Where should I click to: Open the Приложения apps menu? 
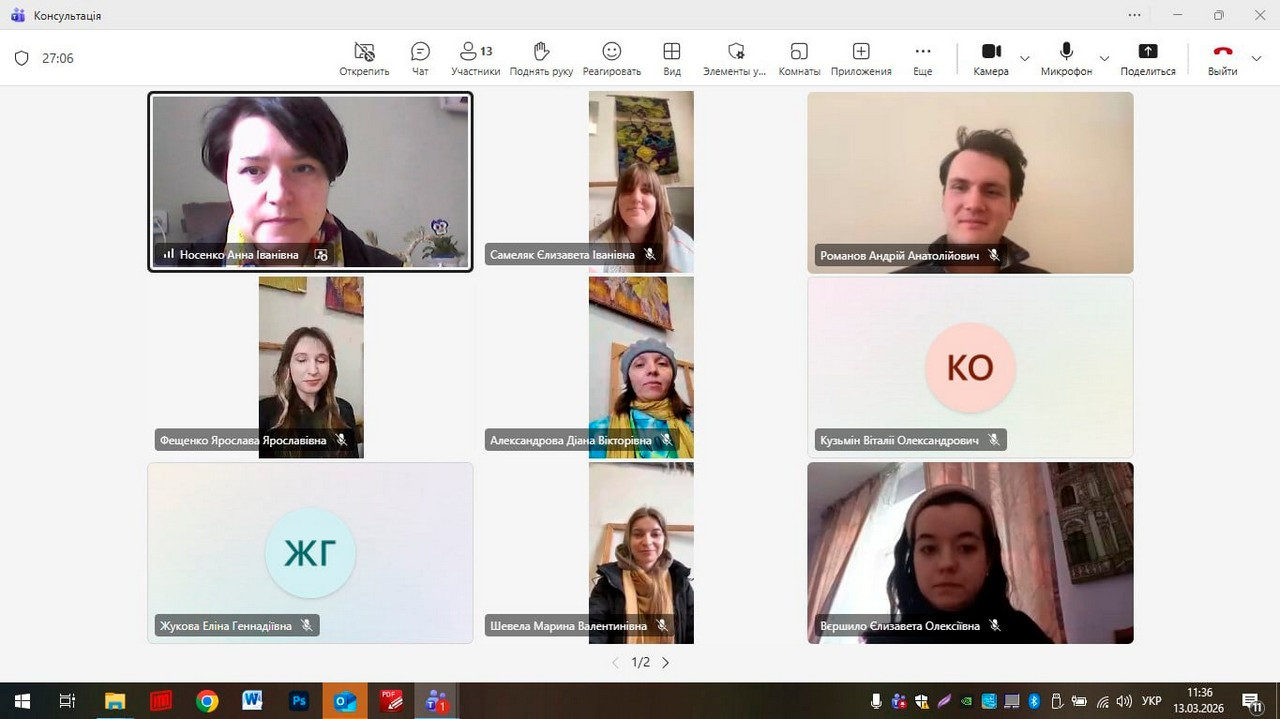(x=861, y=58)
